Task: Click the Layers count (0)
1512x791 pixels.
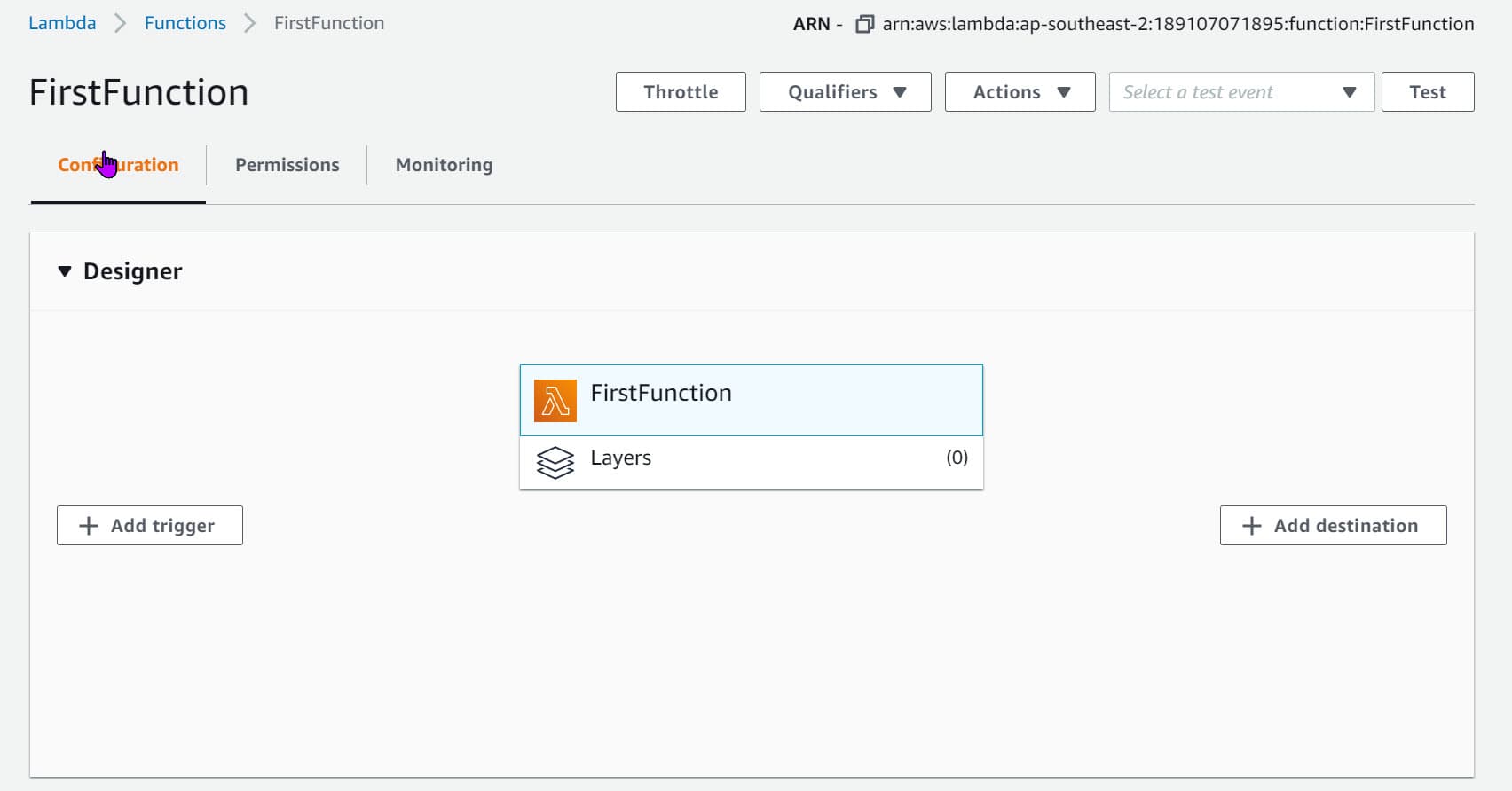Action: click(957, 458)
